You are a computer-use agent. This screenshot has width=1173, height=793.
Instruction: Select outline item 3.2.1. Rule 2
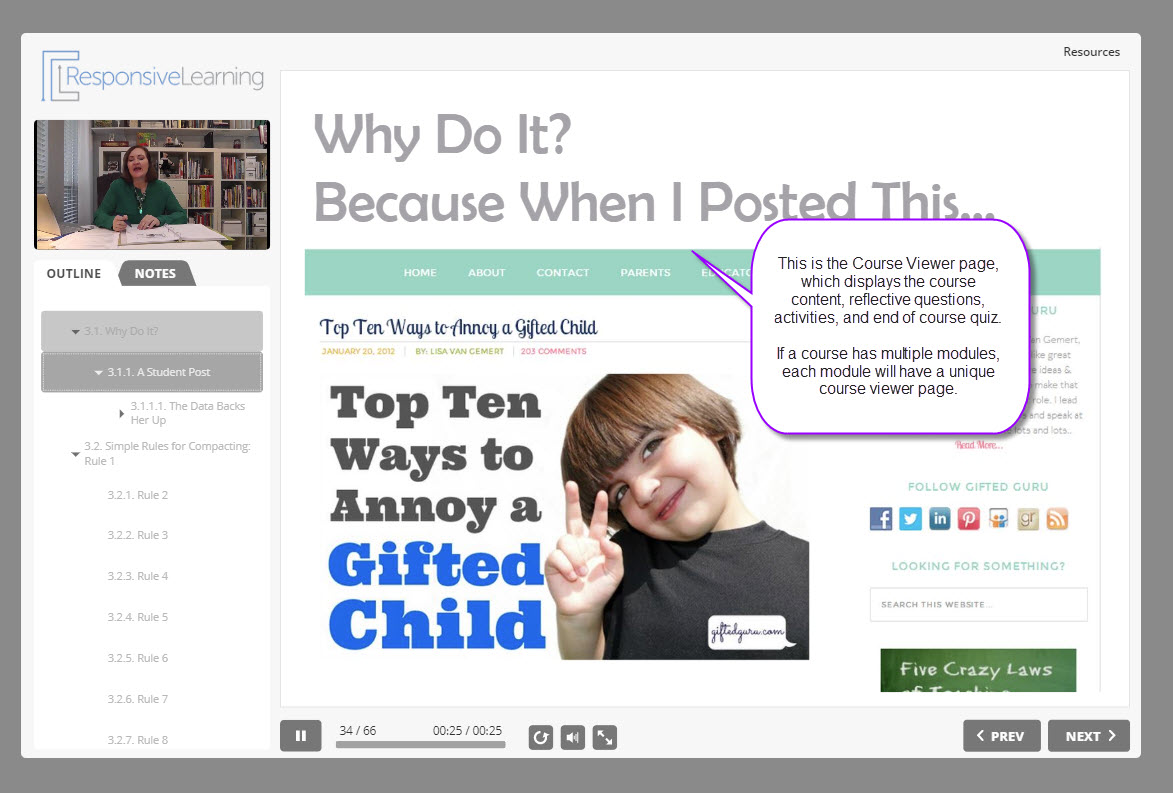click(x=138, y=495)
